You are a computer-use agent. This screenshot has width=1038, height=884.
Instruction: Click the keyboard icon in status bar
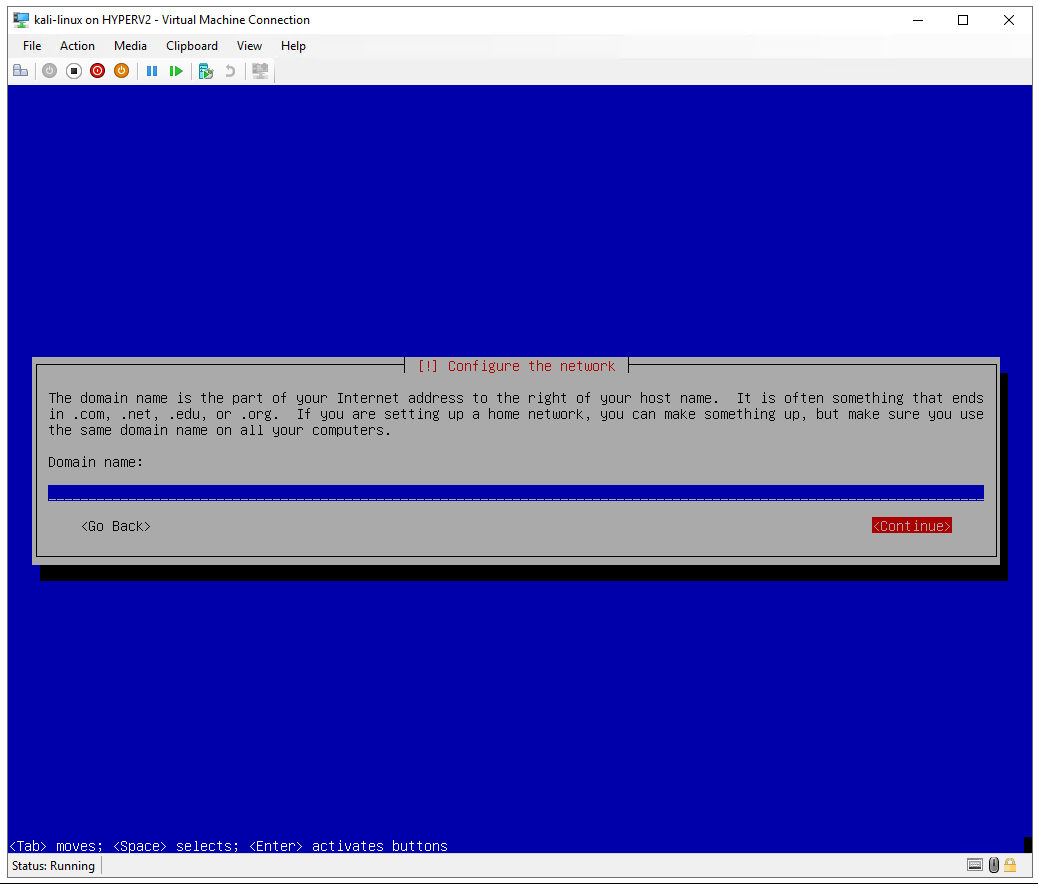[975, 865]
